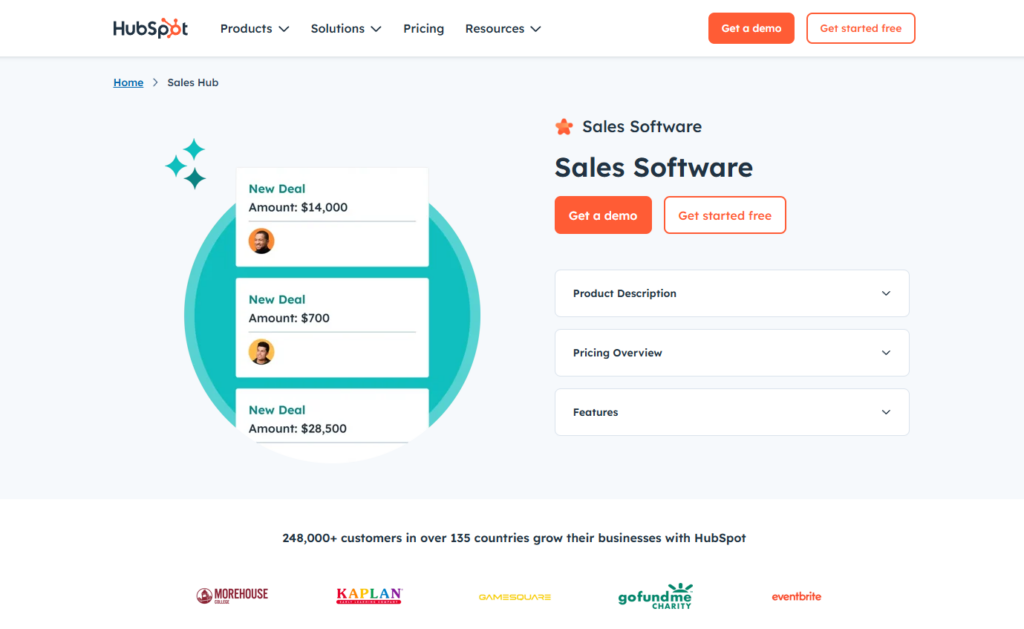Image resolution: width=1024 pixels, height=629 pixels.
Task: Open the Products dropdown menu
Action: [x=254, y=29]
